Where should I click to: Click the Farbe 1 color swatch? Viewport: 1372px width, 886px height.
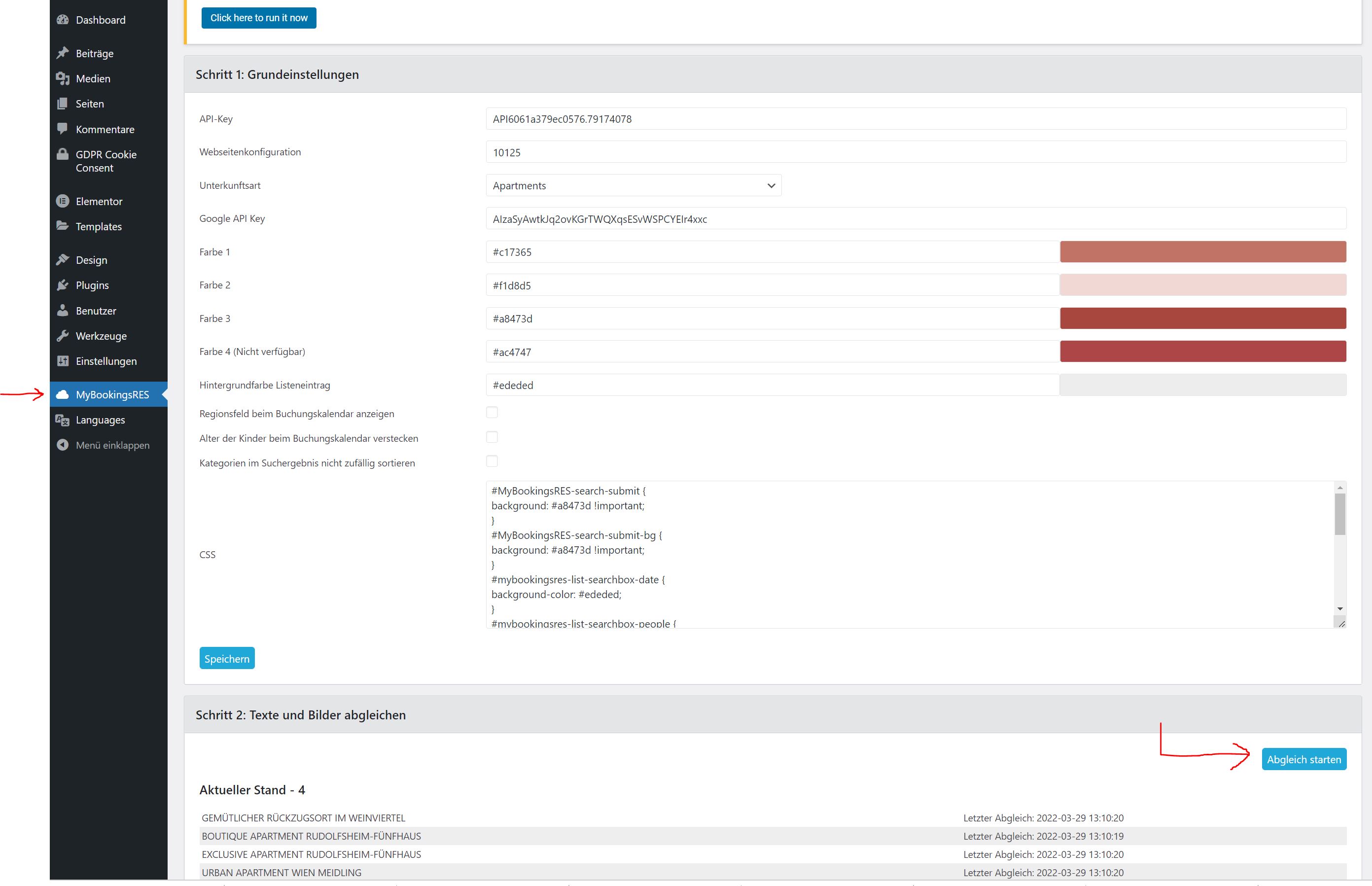[x=1202, y=252]
